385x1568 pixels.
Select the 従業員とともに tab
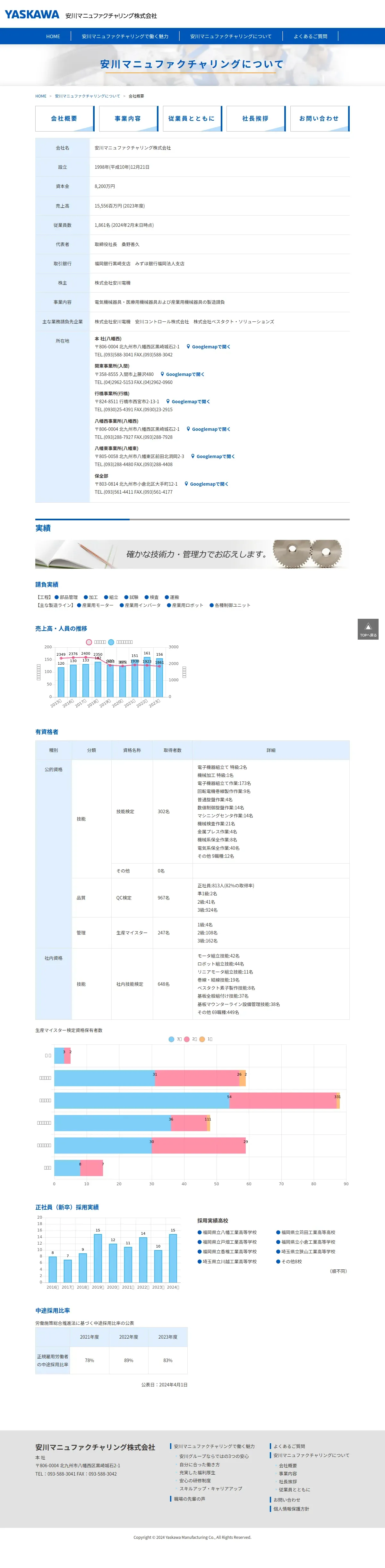coord(192,119)
